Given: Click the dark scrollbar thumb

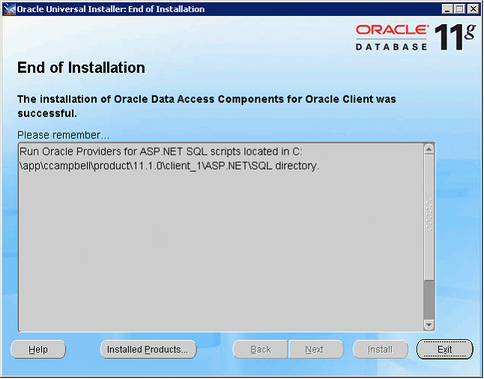Looking at the screenshot, I should point(429,299).
